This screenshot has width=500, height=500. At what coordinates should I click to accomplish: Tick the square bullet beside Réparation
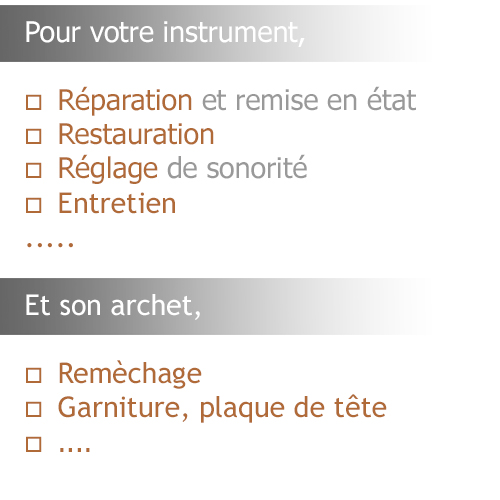(x=34, y=102)
